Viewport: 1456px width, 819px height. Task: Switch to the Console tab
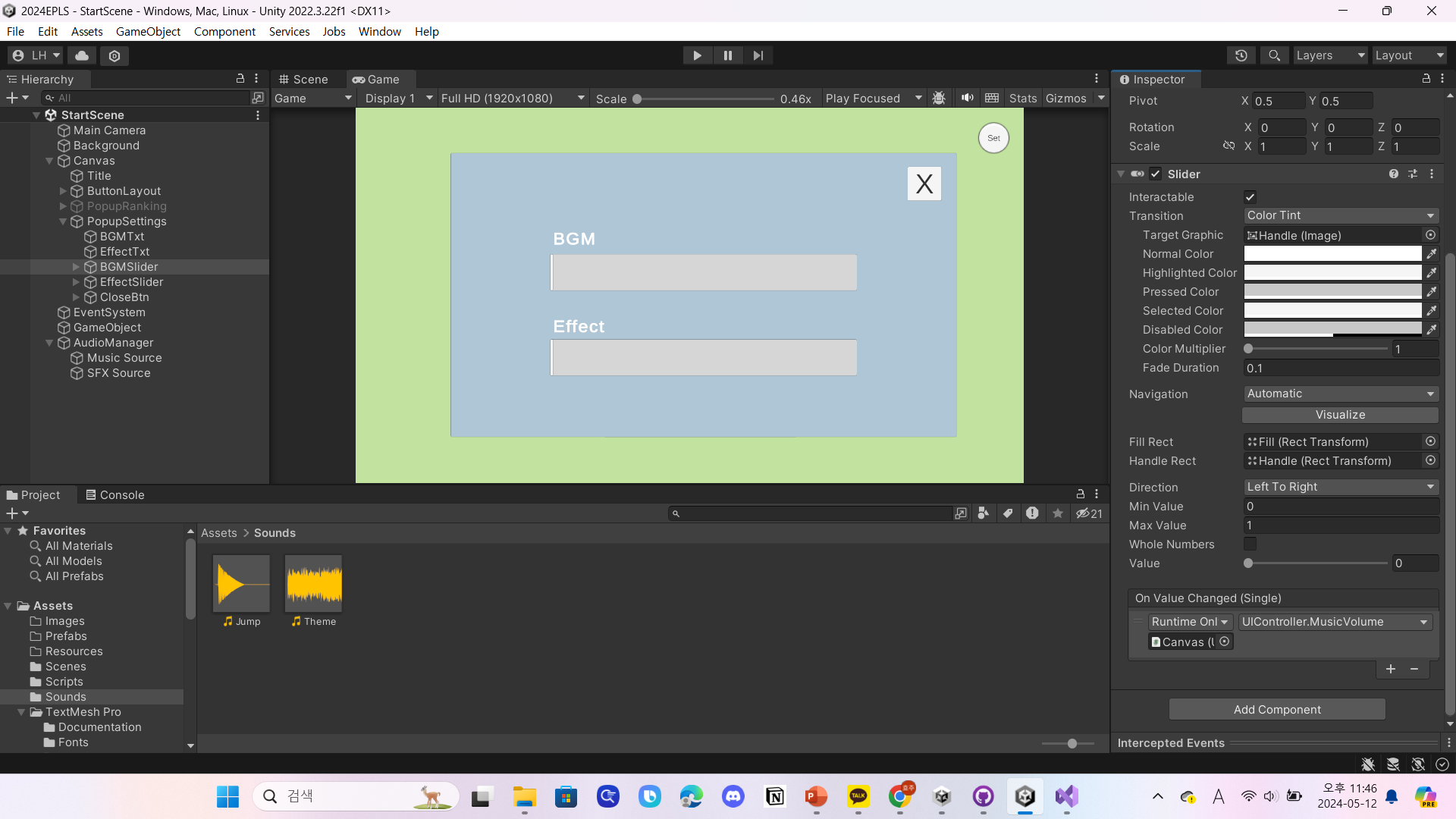click(115, 494)
